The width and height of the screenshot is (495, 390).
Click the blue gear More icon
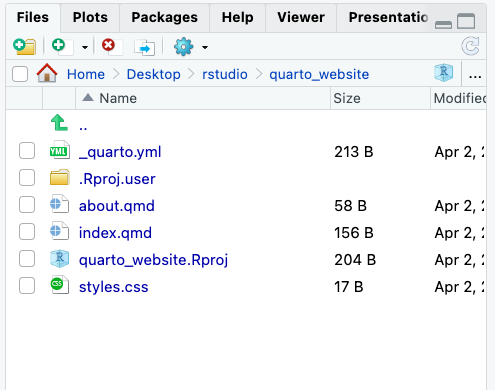tap(183, 47)
